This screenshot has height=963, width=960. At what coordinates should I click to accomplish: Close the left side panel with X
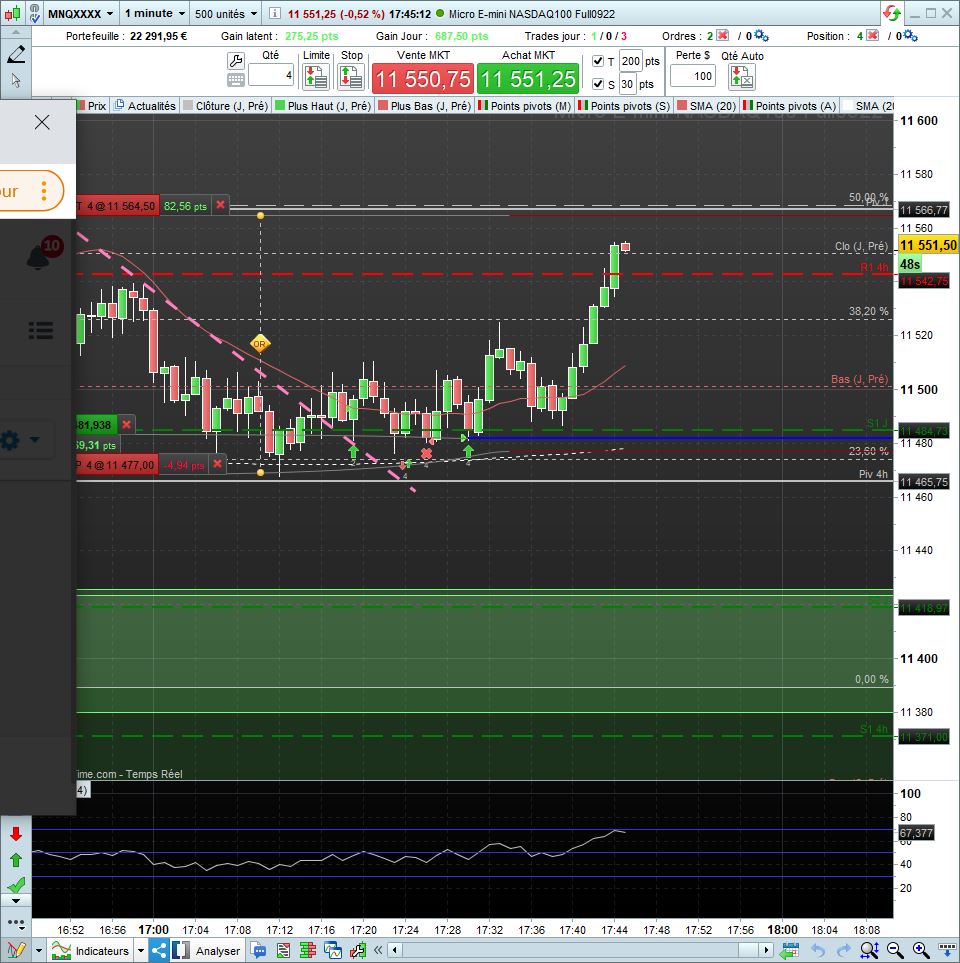tap(42, 122)
